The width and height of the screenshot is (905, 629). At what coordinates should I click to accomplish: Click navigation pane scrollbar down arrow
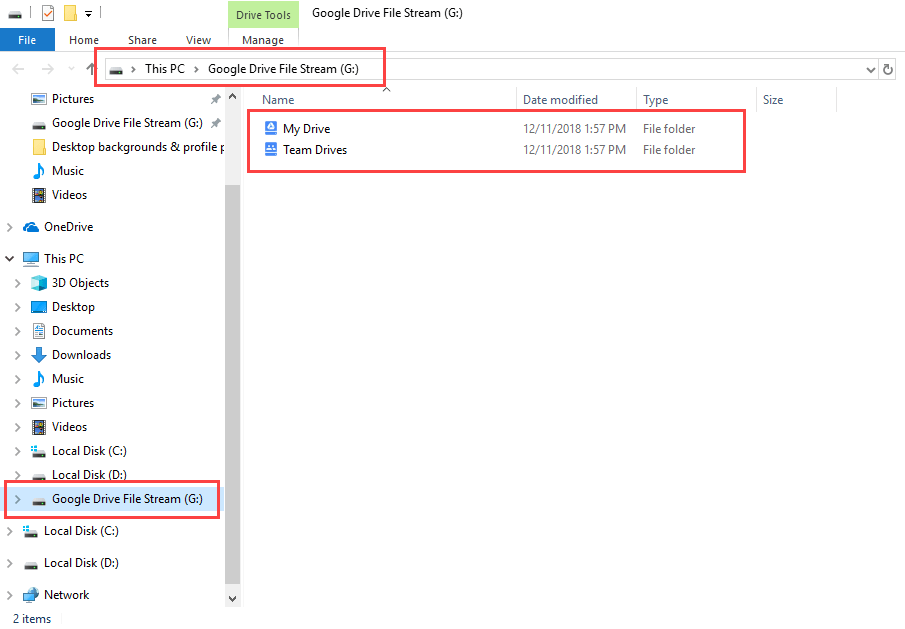pos(233,598)
